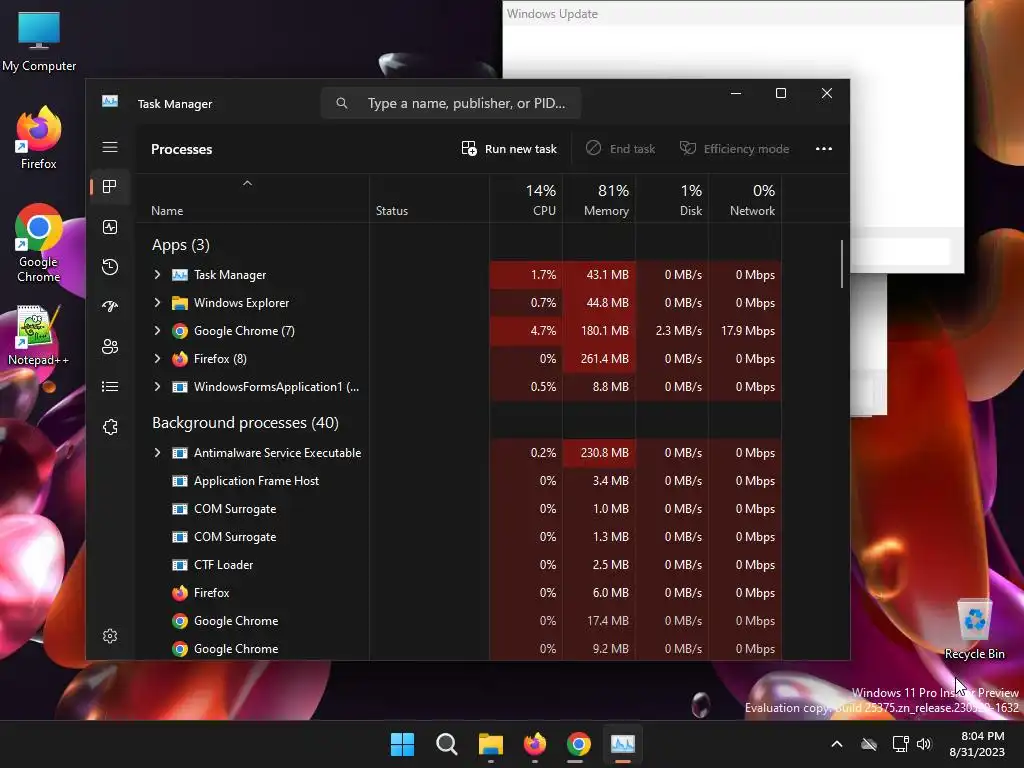Select Notepad++ desktop shortcut
This screenshot has width=1024, height=768.
[39, 336]
